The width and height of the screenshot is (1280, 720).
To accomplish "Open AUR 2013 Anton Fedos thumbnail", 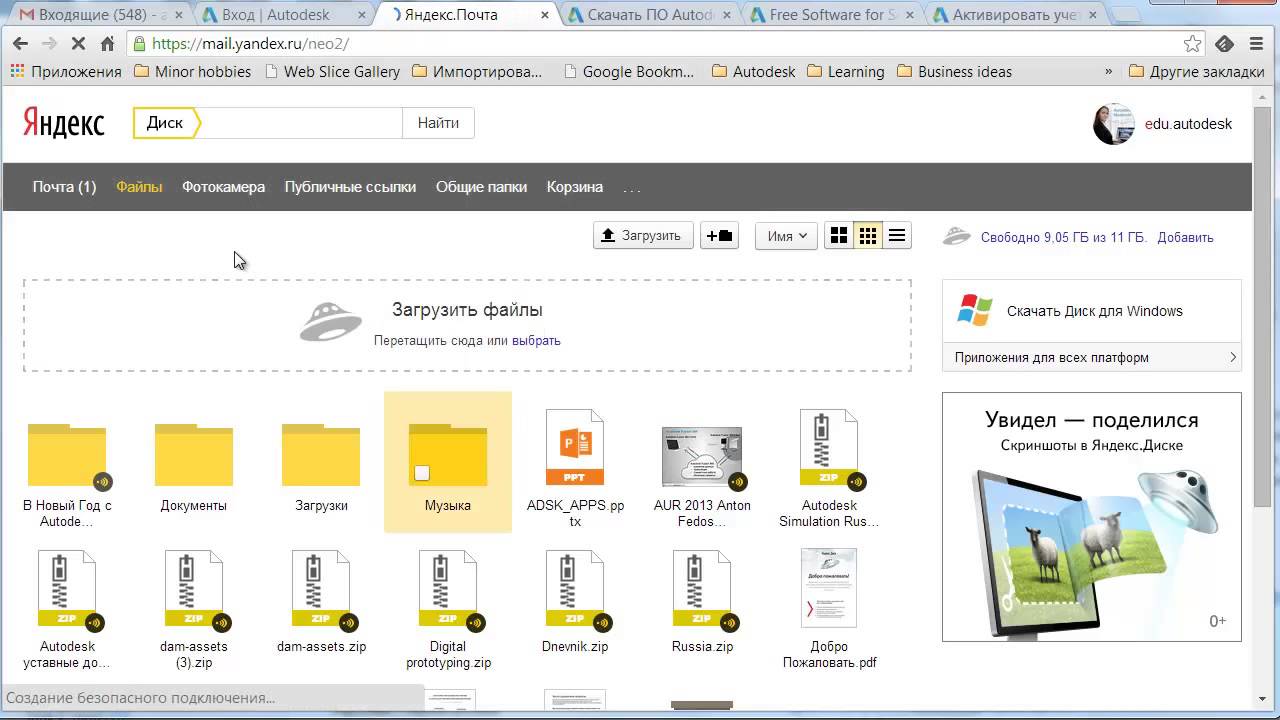I will [702, 457].
